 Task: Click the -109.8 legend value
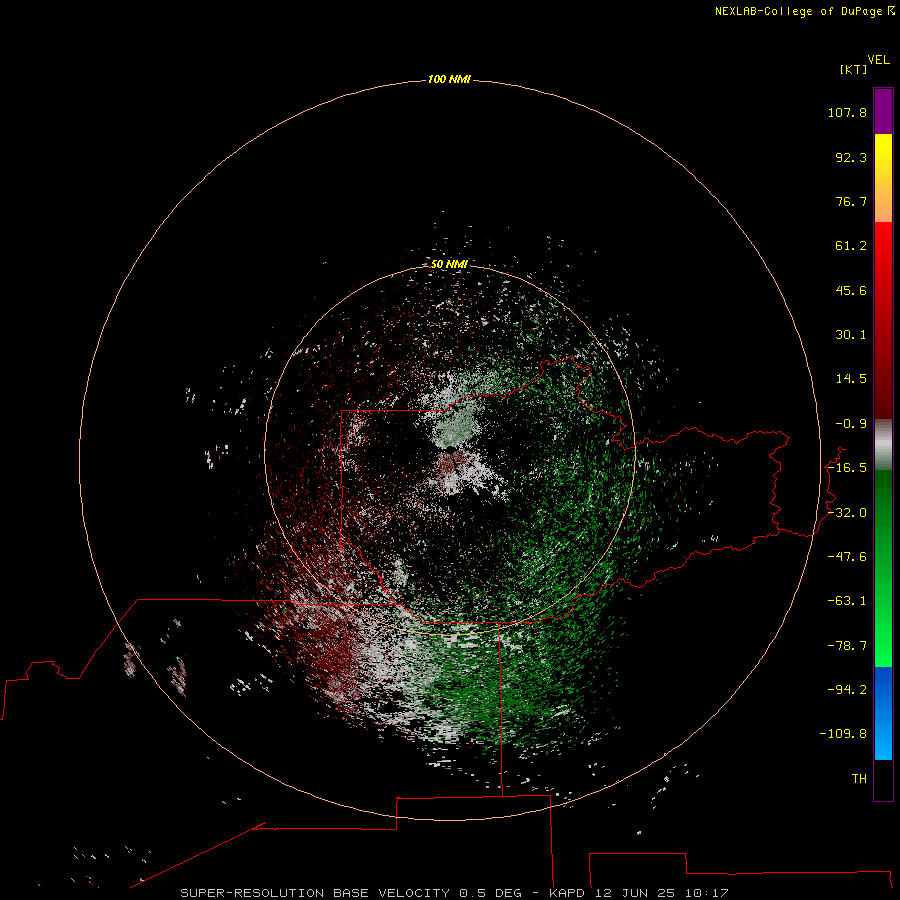click(x=843, y=734)
